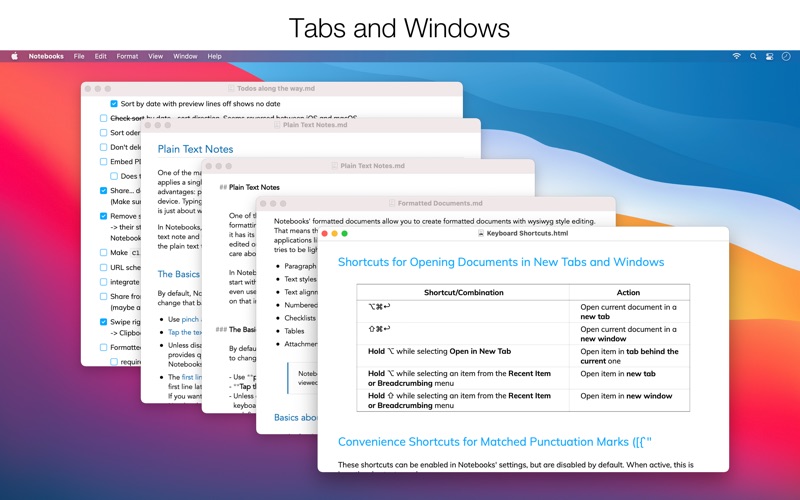Tick the 'Embed Pl' todo checkbox
The height and width of the screenshot is (500, 800).
pos(104,162)
